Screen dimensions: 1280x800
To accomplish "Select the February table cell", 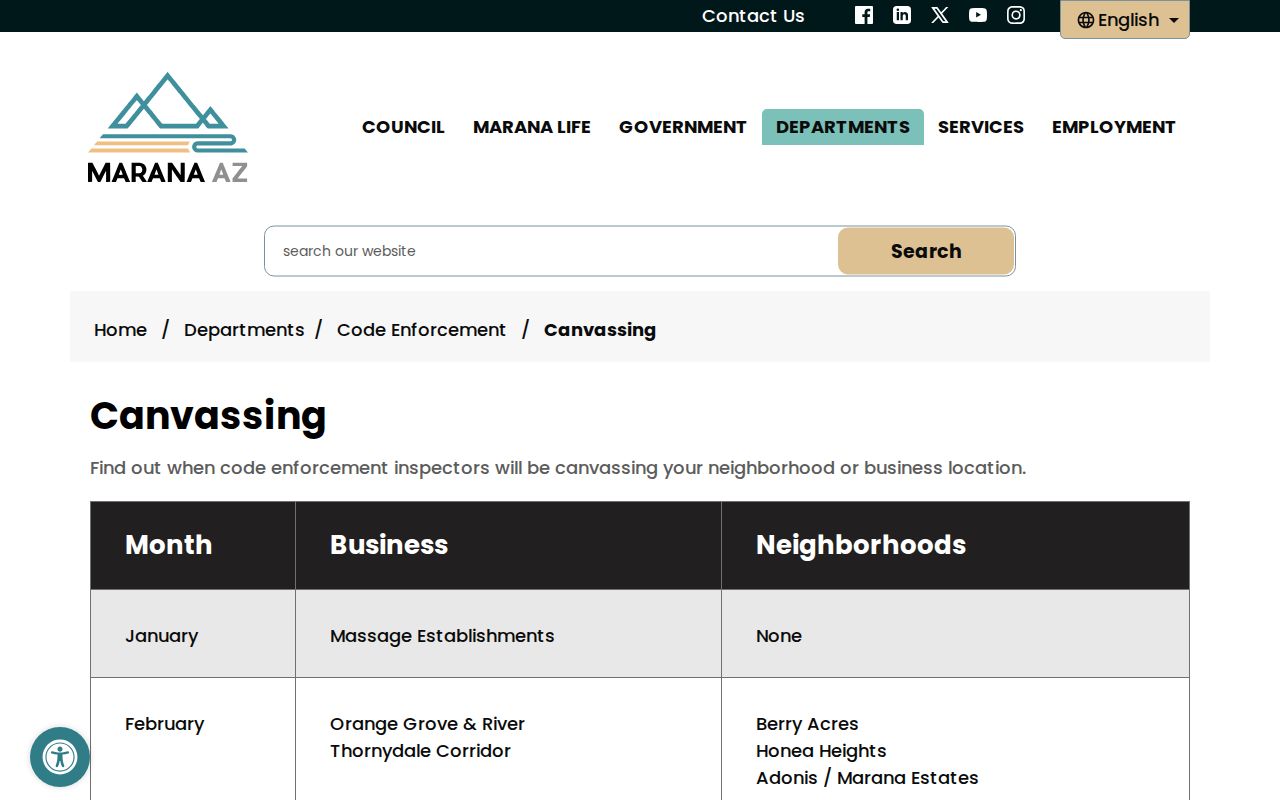I will (x=193, y=739).
